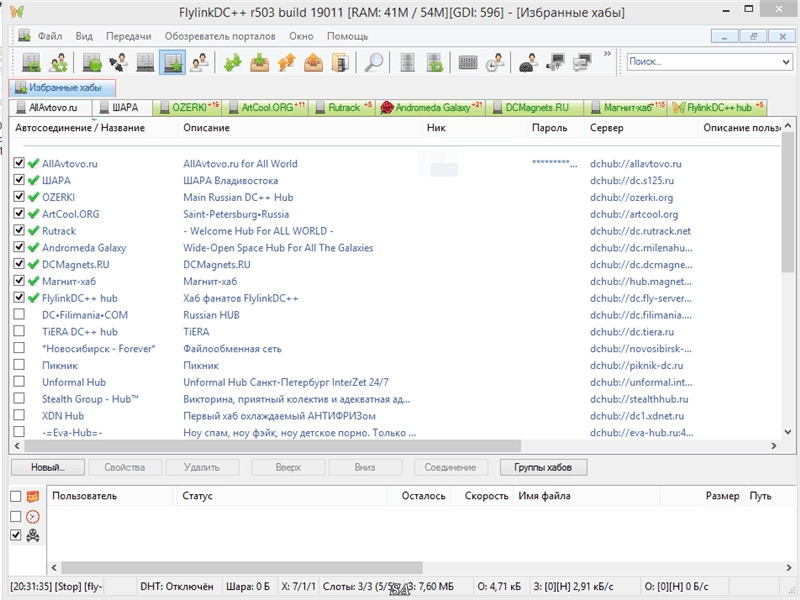Viewport: 800px width, 600px height.
Task: Click the Вверх button
Action: pos(288,467)
